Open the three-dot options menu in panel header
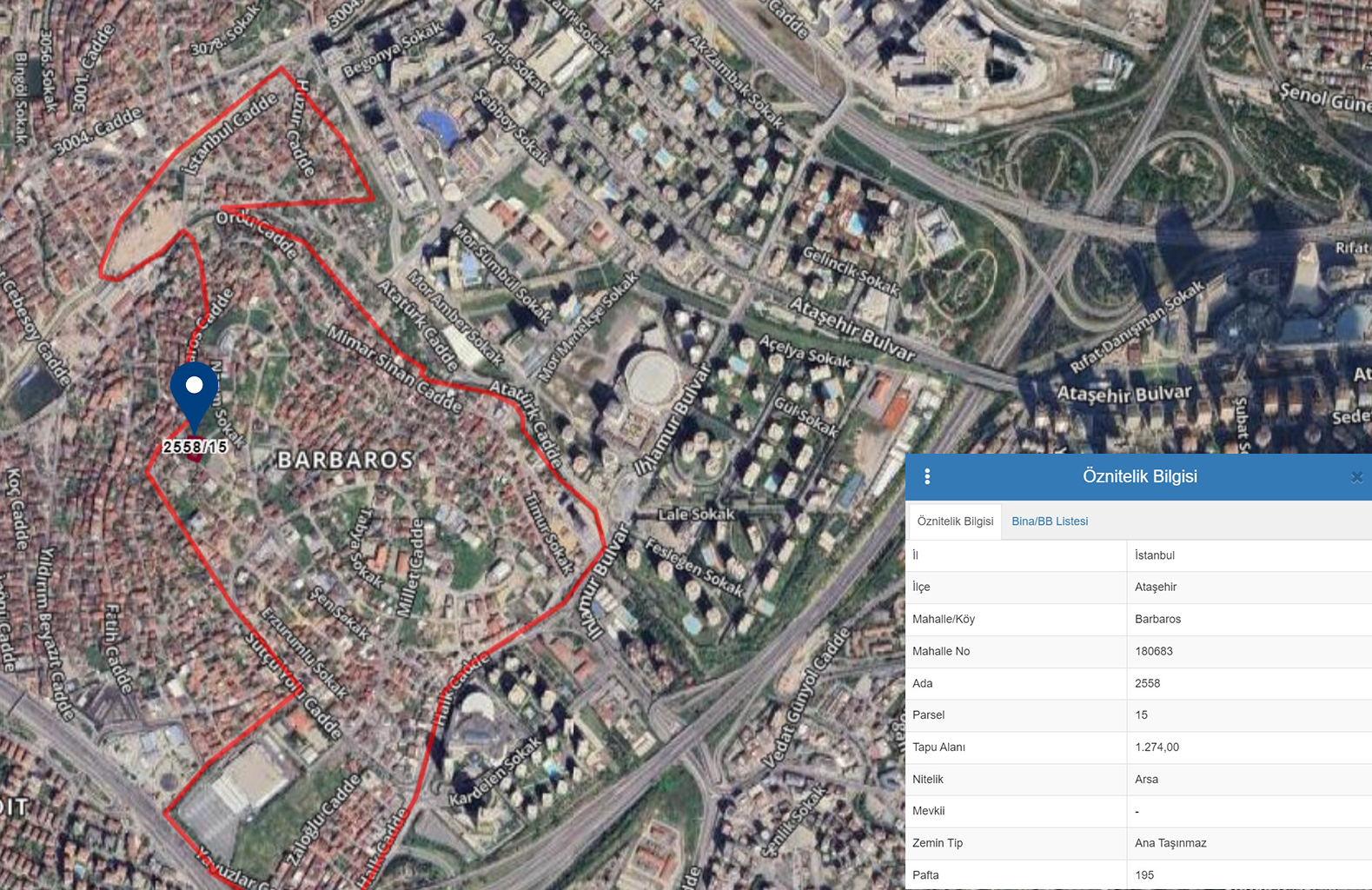Viewport: 1372px width, 890px height. 927,476
